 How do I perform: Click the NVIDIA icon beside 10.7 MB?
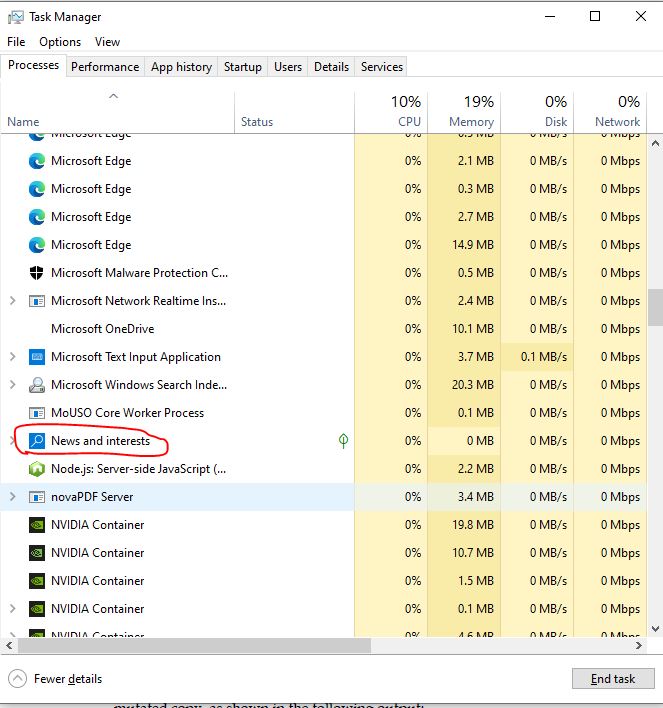37,553
